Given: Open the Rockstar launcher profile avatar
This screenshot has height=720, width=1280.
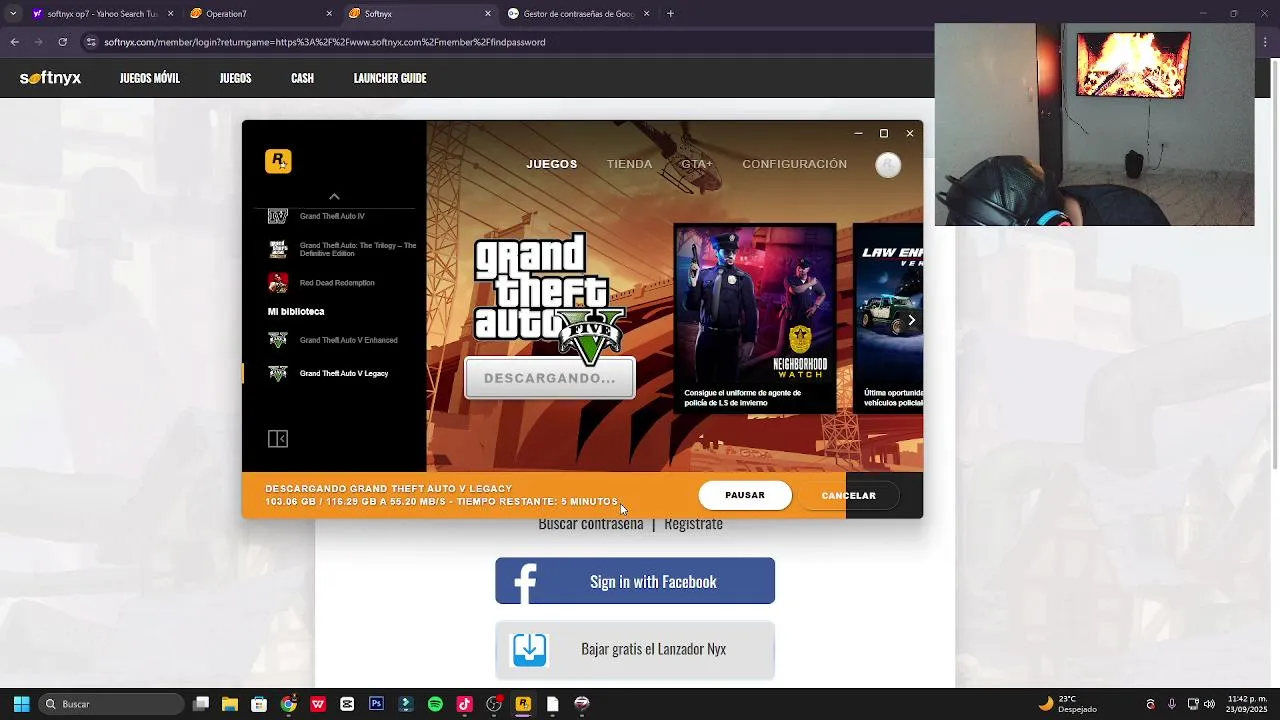Looking at the screenshot, I should 888,165.
